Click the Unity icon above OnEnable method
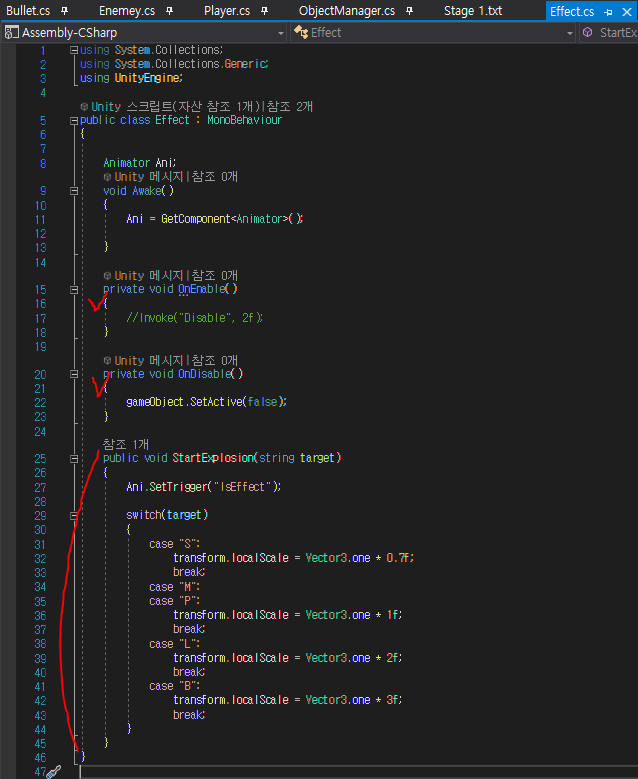 (x=107, y=275)
